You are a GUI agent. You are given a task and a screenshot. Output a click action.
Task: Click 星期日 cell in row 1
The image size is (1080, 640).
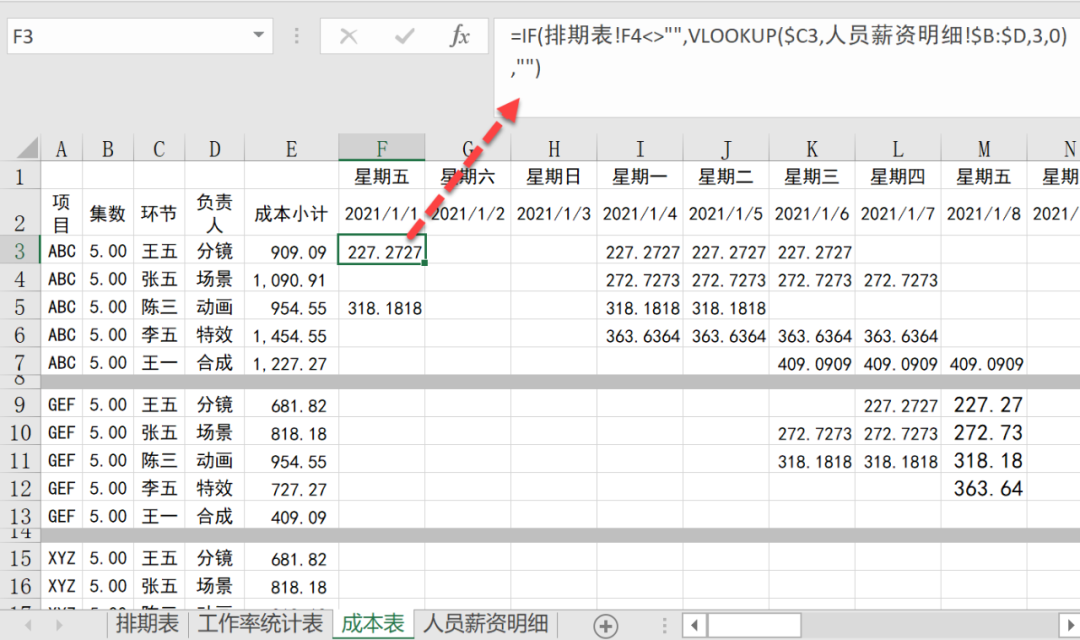(x=554, y=176)
